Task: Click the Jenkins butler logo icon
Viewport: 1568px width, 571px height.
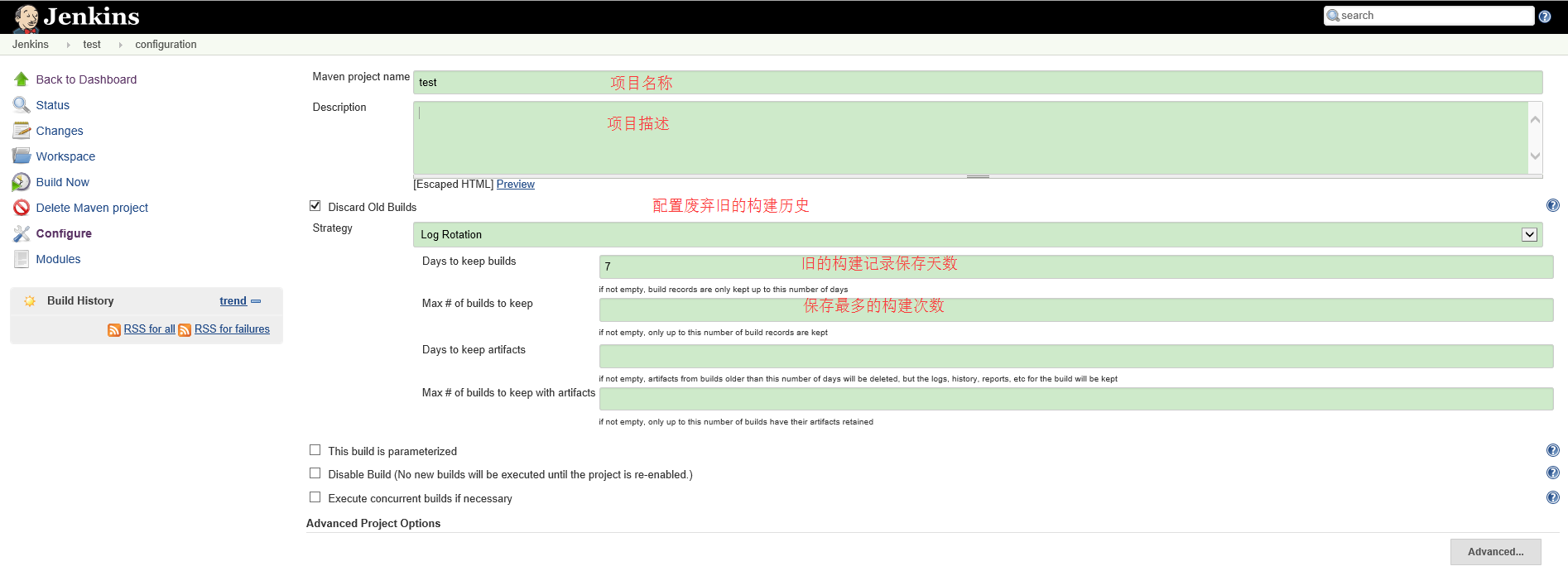Action: [26, 17]
